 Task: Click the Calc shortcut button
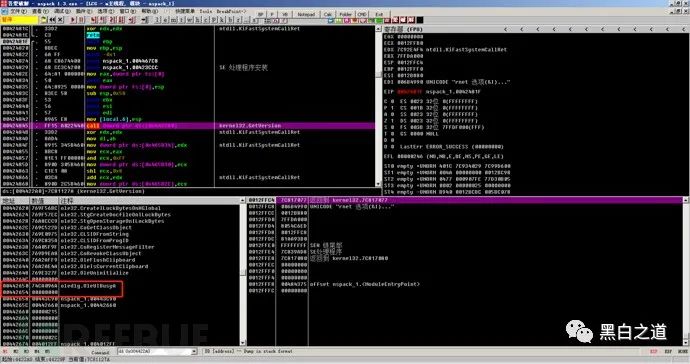pos(328,14)
